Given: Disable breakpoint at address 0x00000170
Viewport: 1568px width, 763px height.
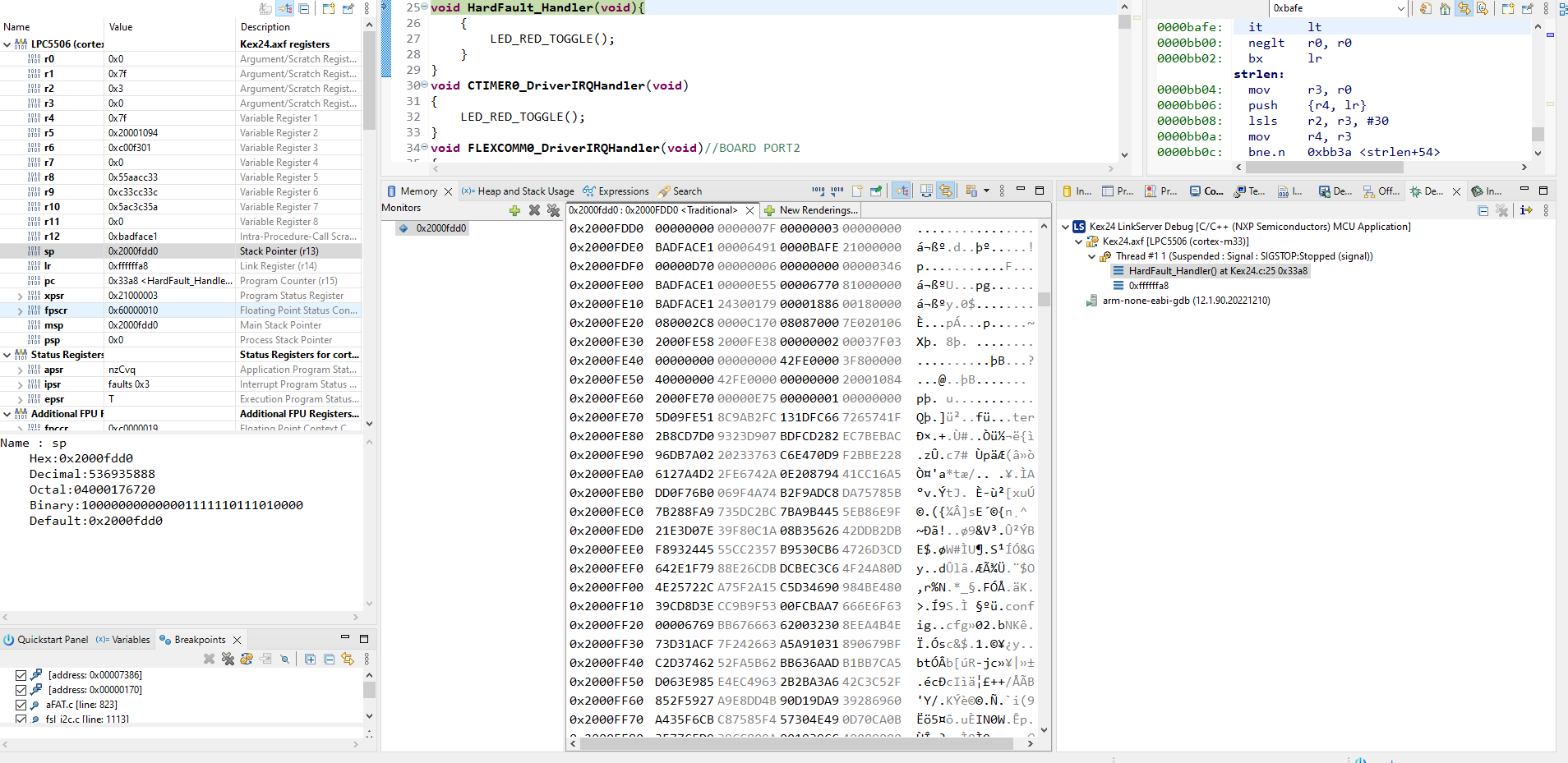Looking at the screenshot, I should pyautogui.click(x=21, y=690).
